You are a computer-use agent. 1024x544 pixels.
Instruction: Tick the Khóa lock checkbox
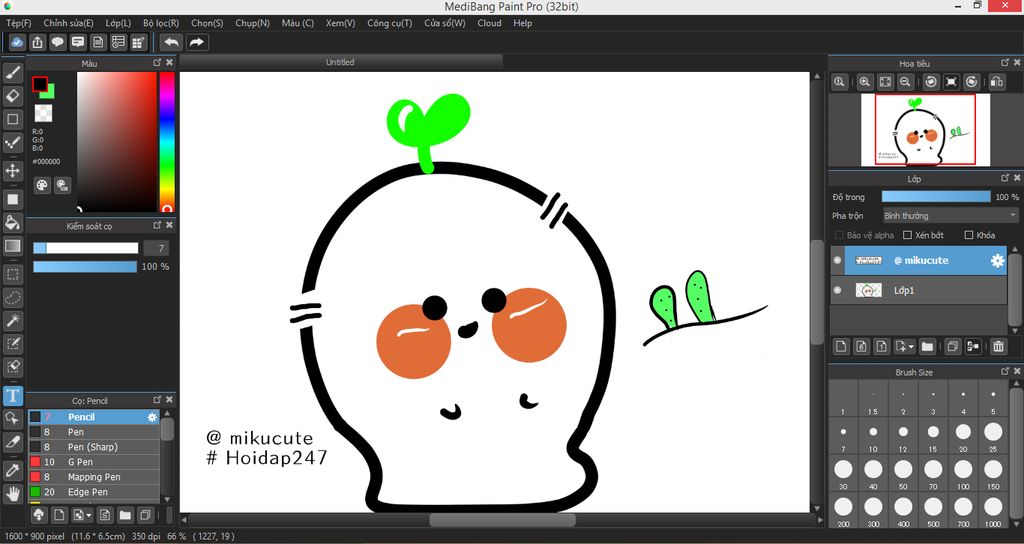click(968, 235)
